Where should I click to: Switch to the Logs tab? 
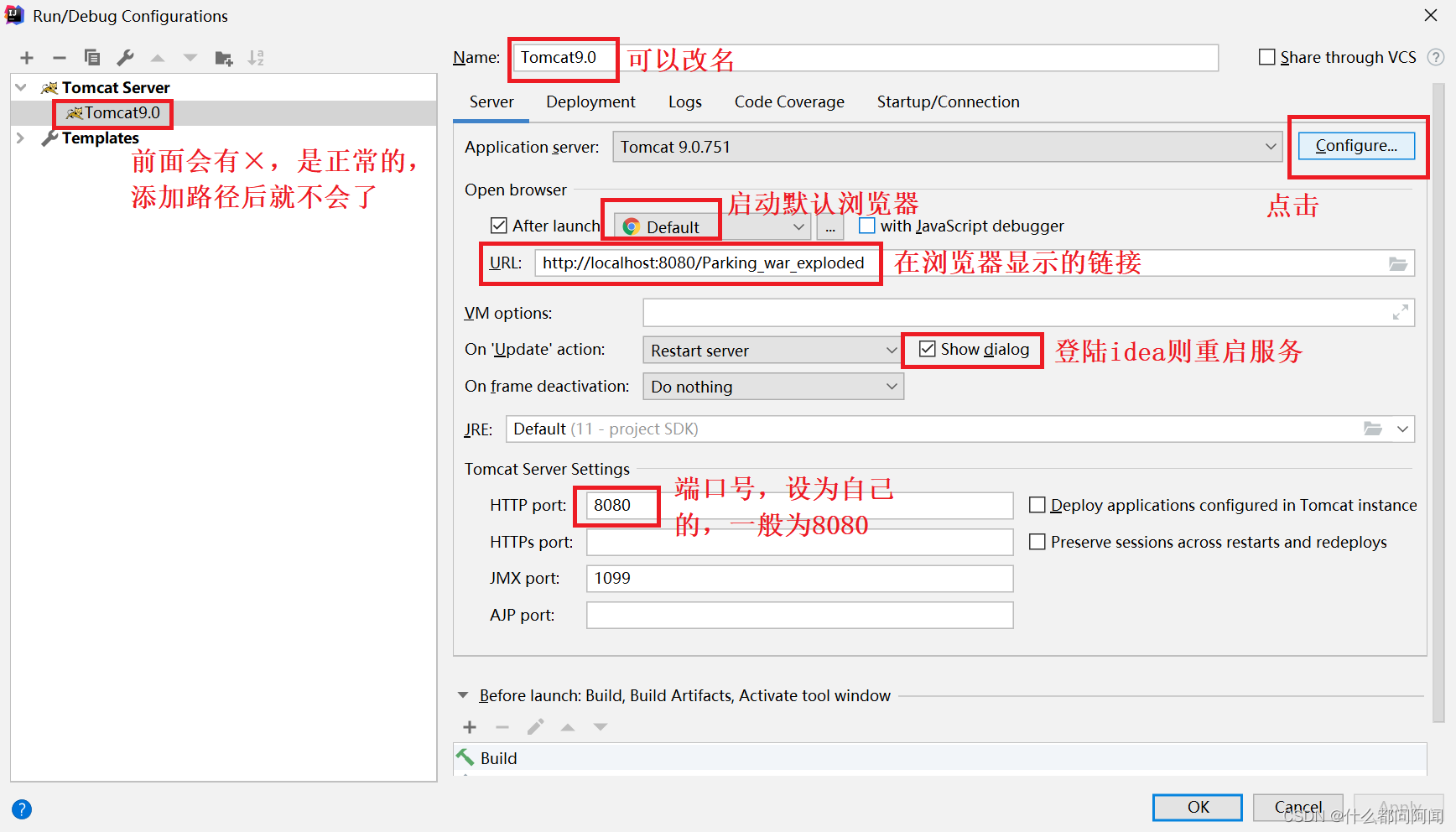(x=684, y=101)
